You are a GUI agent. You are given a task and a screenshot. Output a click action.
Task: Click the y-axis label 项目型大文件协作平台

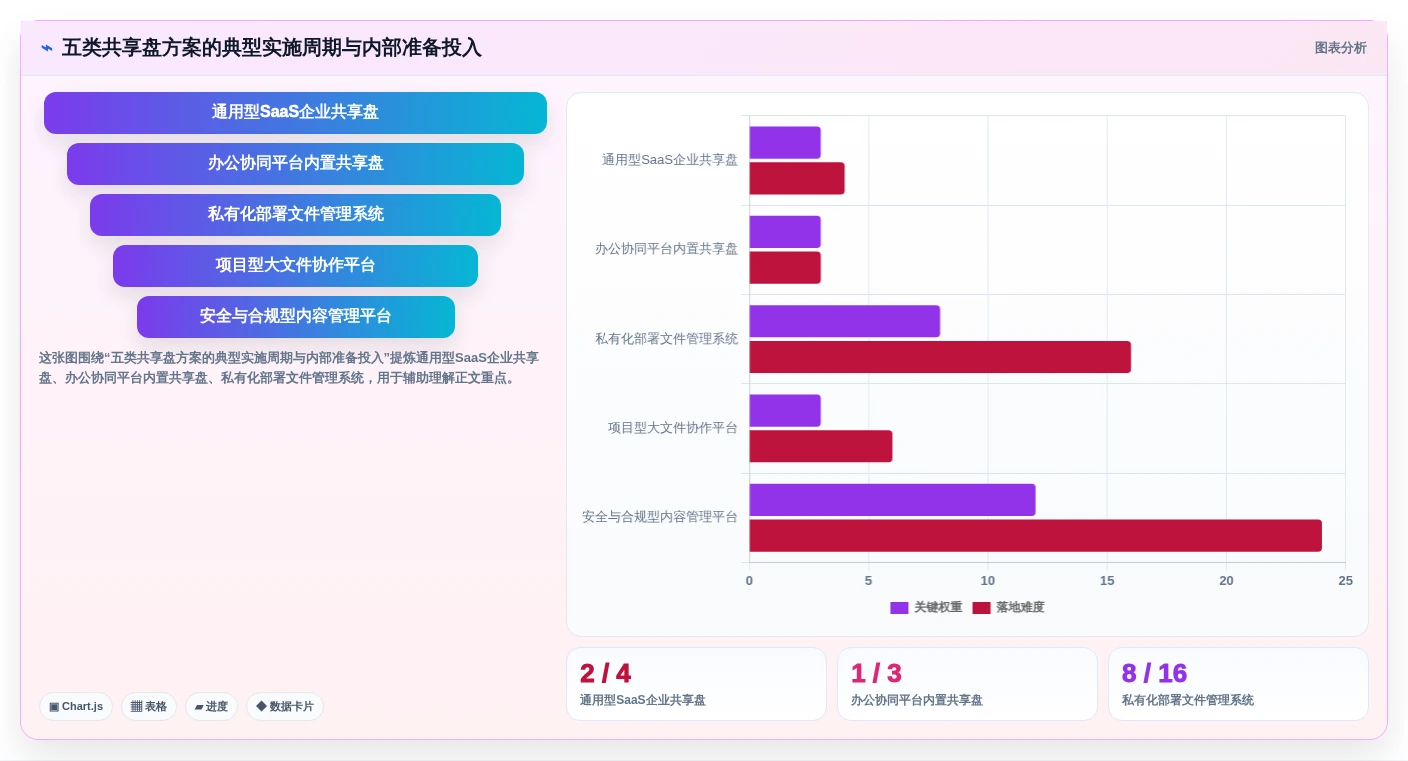(673, 428)
